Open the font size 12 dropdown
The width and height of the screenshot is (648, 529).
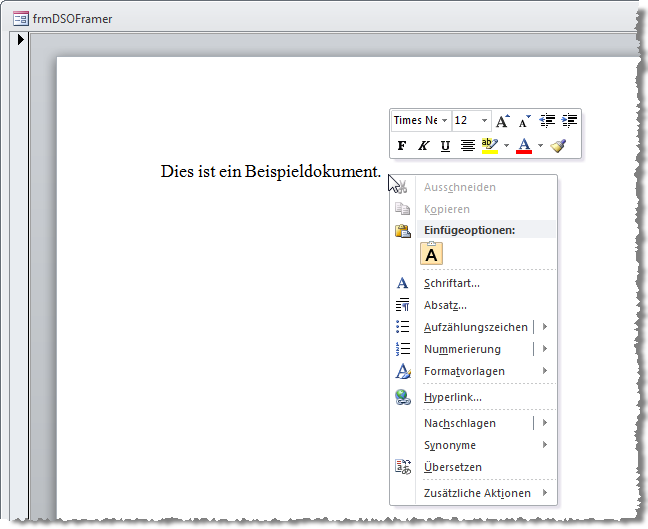tap(484, 121)
